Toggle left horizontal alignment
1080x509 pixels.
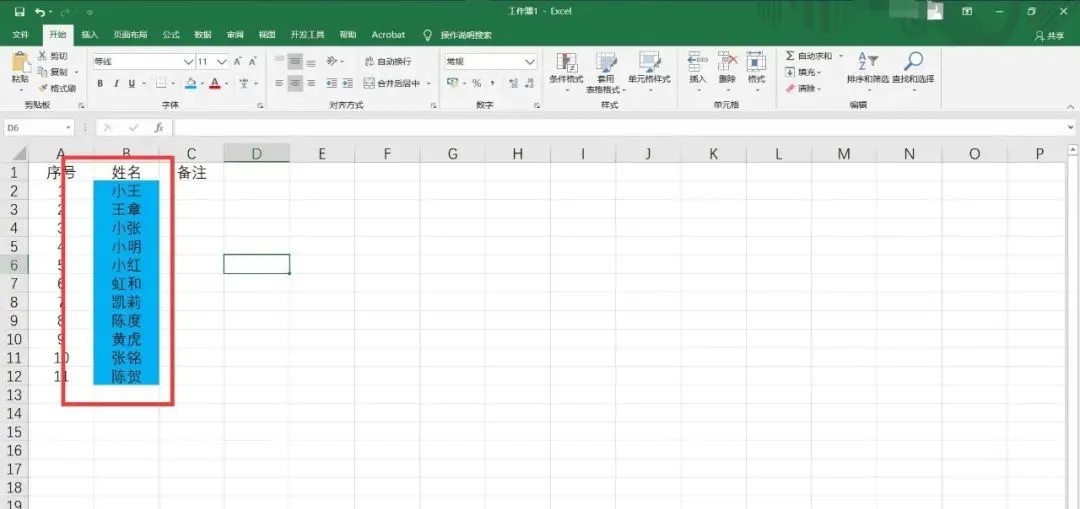[279, 83]
